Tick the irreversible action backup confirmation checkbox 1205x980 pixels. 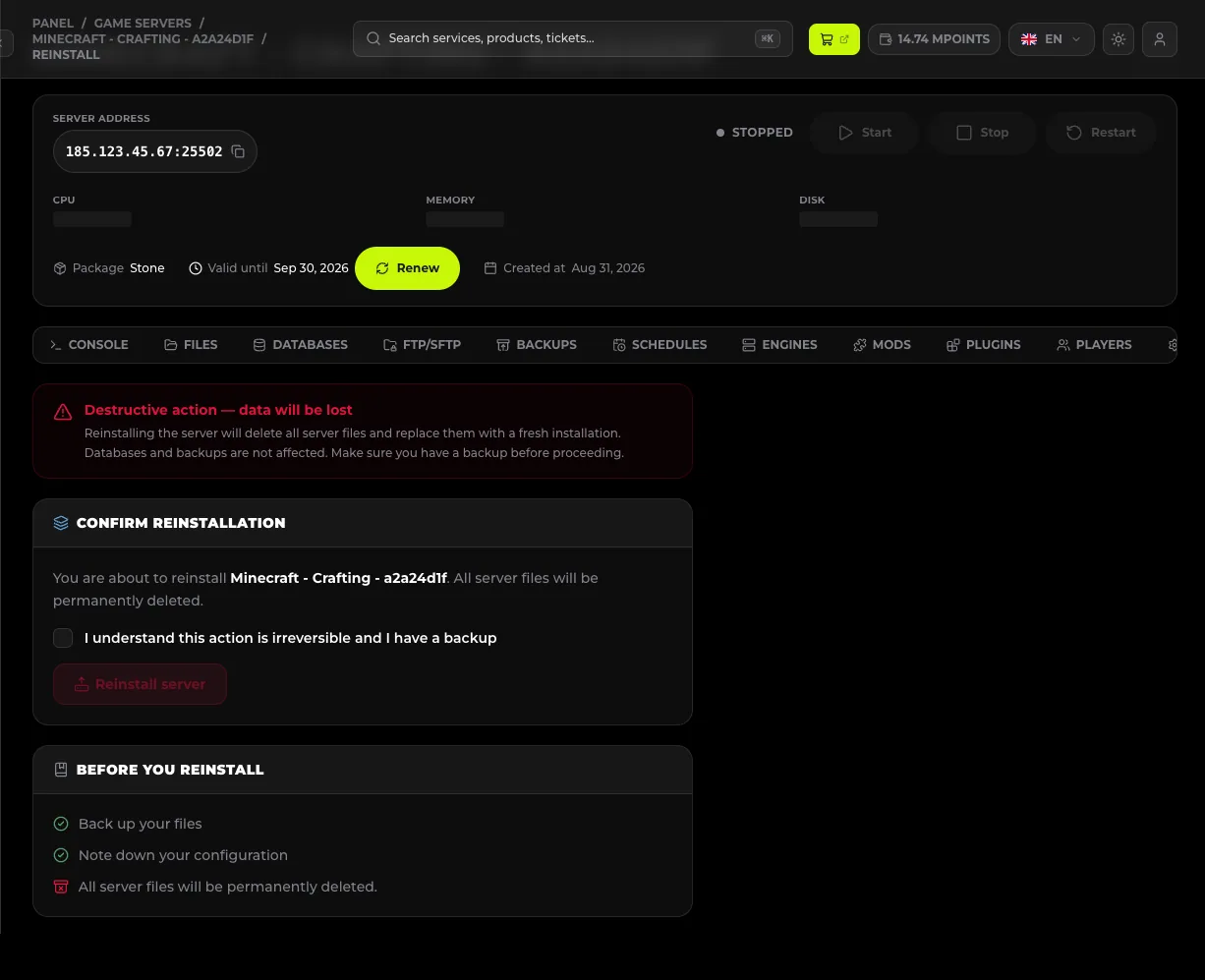pyautogui.click(x=63, y=638)
